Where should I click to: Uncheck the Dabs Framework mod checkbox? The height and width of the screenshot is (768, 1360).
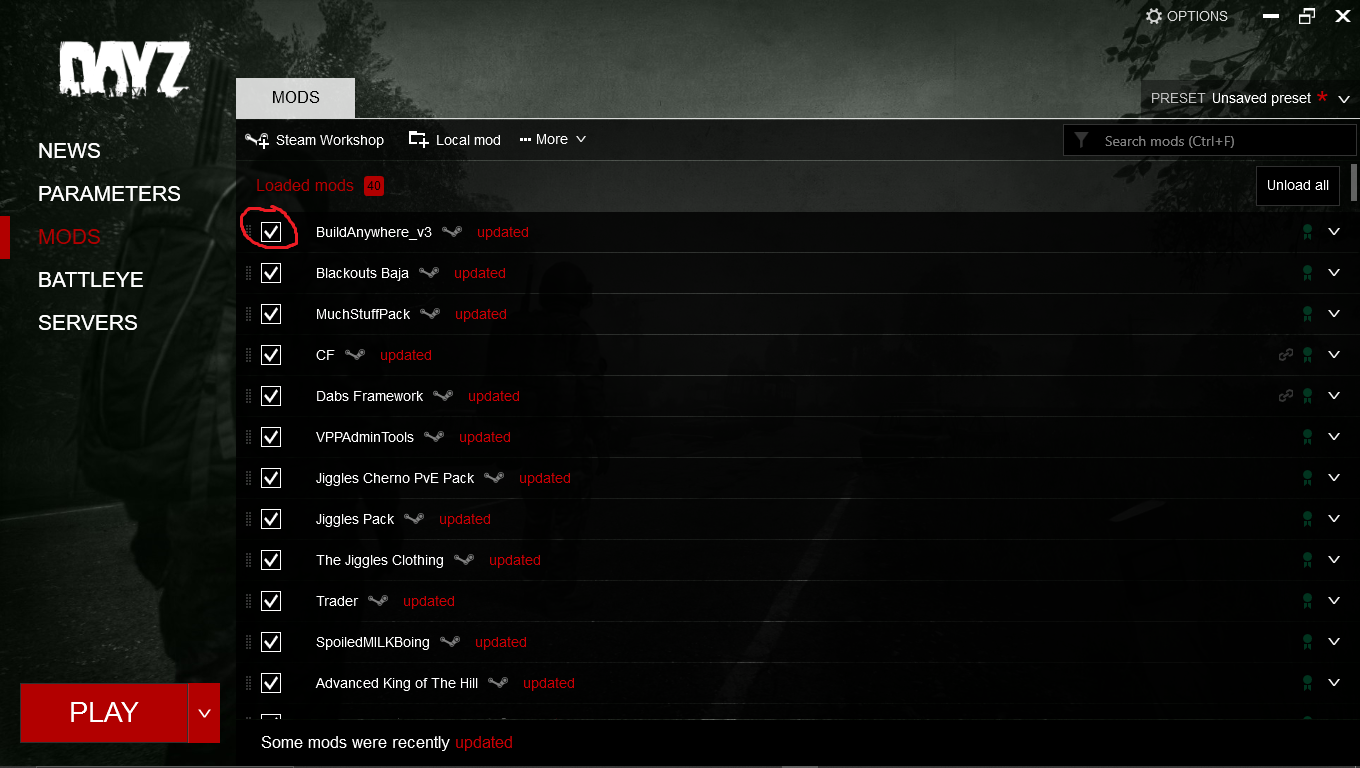point(271,396)
